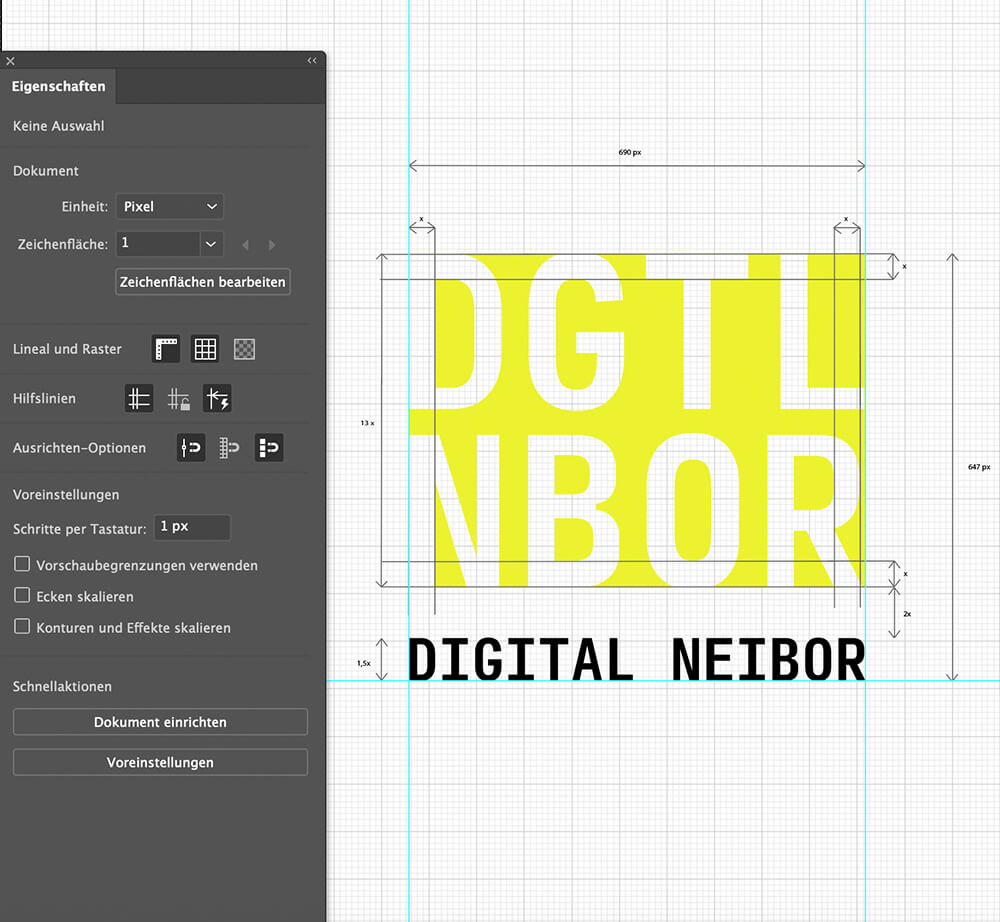Enable snap to point in Ausrichten-Optionen

tap(191, 448)
